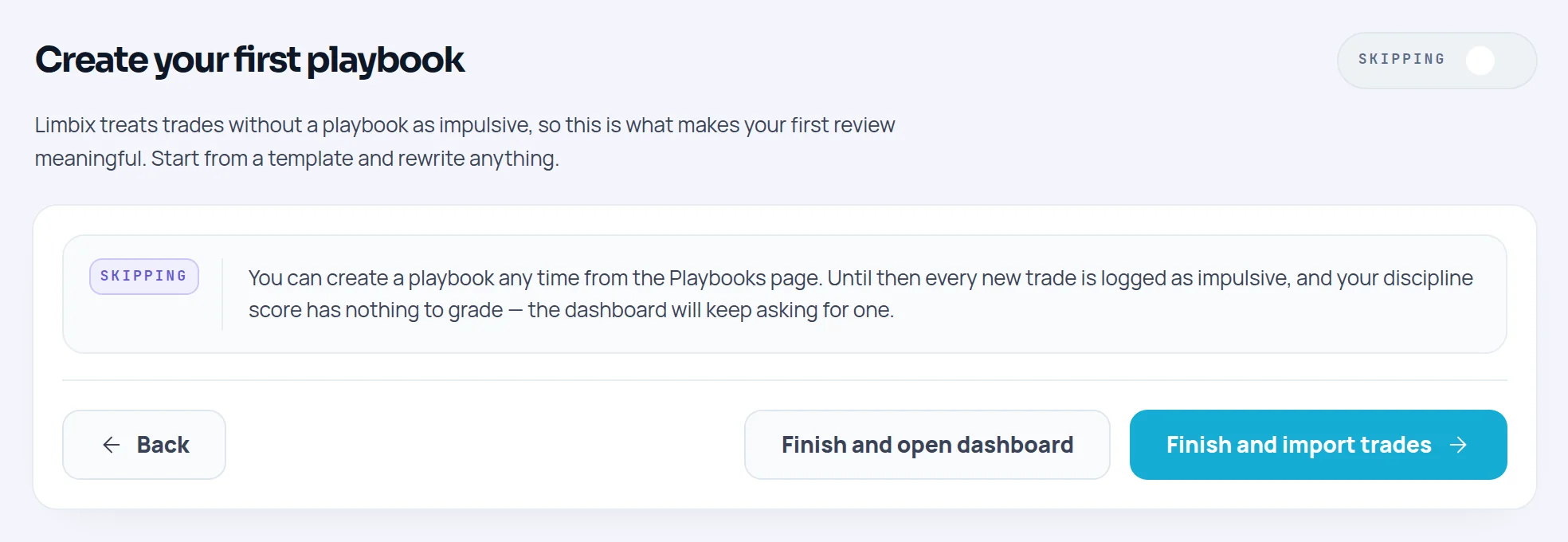Click the 'dashboard will keep asking' sentence
The image size is (1568, 542).
click(x=711, y=310)
